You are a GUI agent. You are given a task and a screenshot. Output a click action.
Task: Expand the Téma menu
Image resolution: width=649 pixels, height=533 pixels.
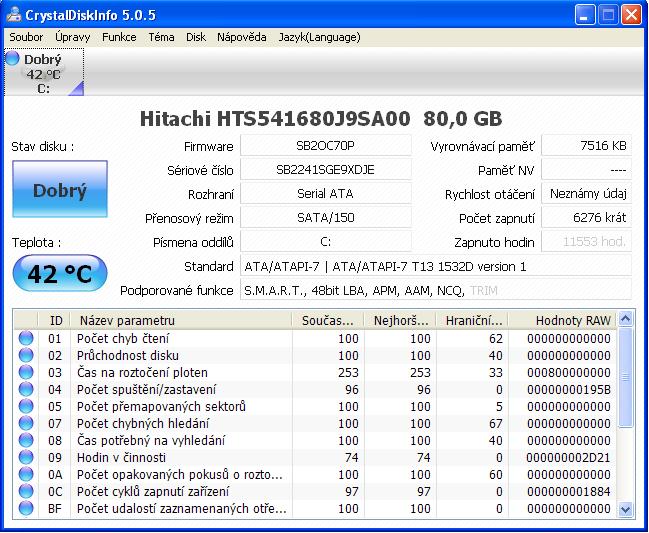pos(161,37)
